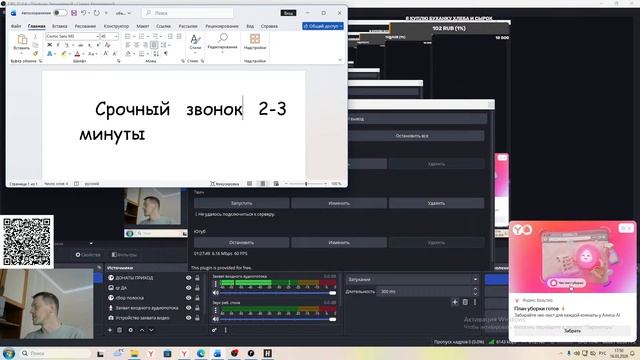Cut selection with scissors icon
Image resolution: width=640 pixels, height=360 pixels.
[35, 37]
